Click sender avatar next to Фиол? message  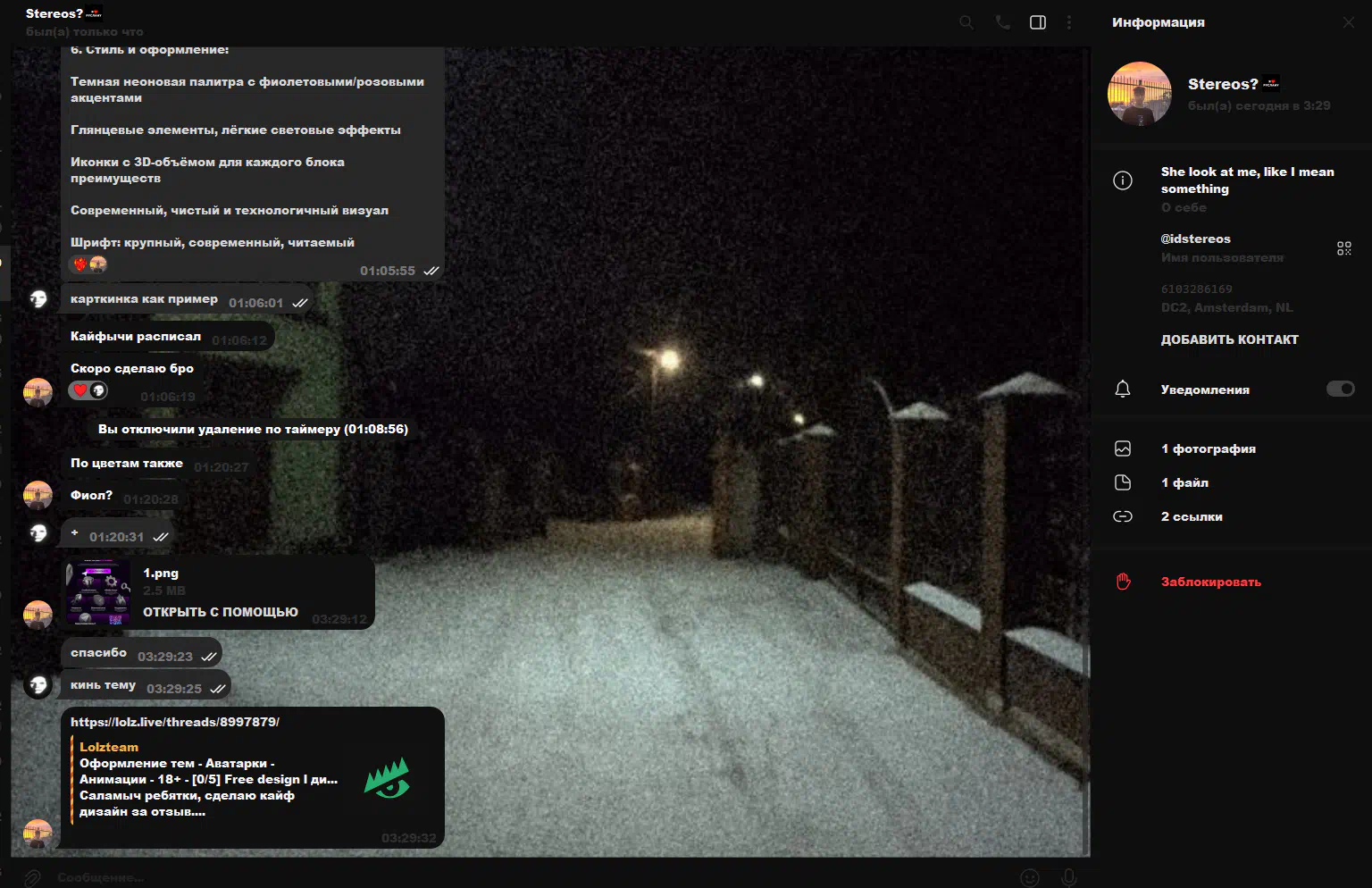coord(38,495)
